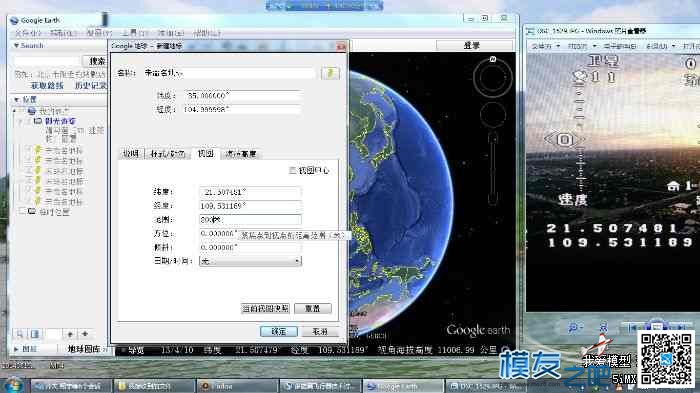
Task: Start slideshow in Photo Viewer
Action: click(x=656, y=325)
